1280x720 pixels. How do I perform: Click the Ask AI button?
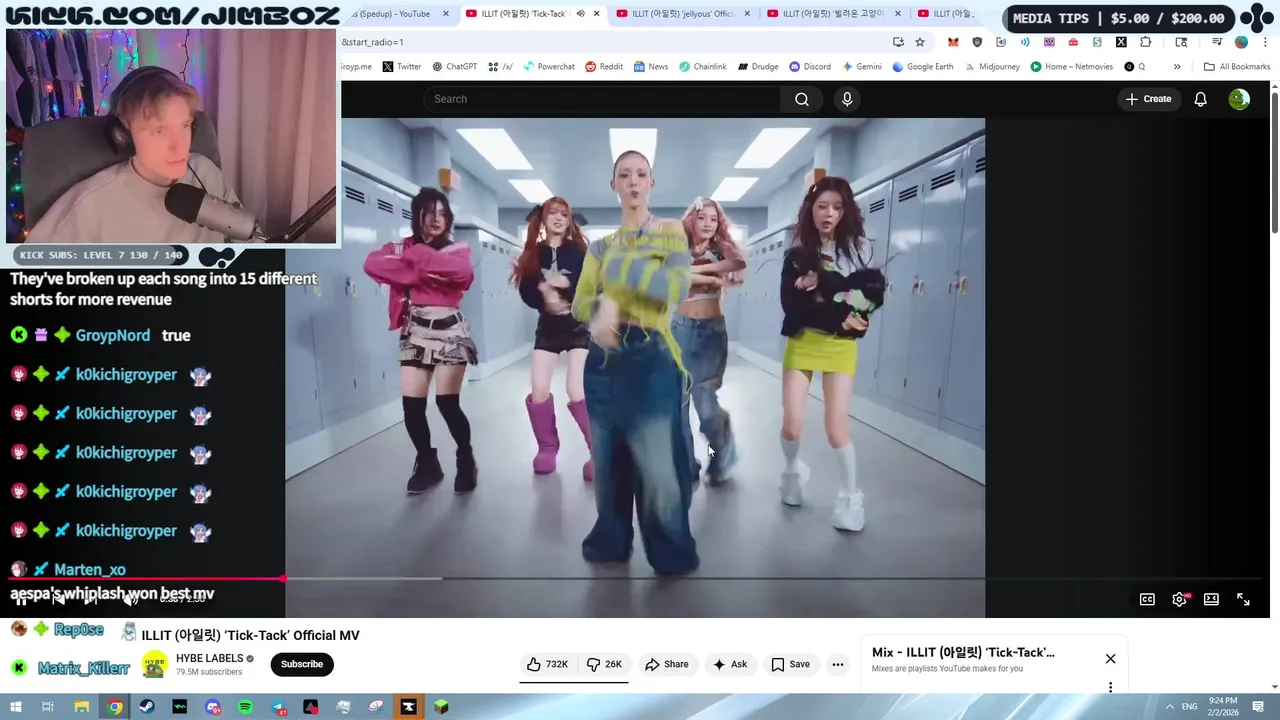point(729,664)
